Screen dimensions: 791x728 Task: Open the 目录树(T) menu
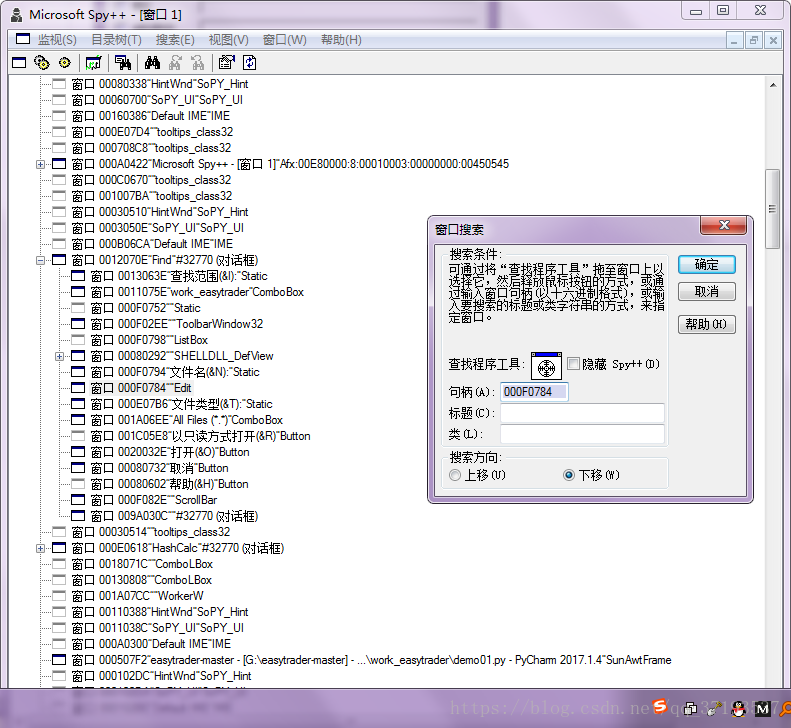coord(117,40)
